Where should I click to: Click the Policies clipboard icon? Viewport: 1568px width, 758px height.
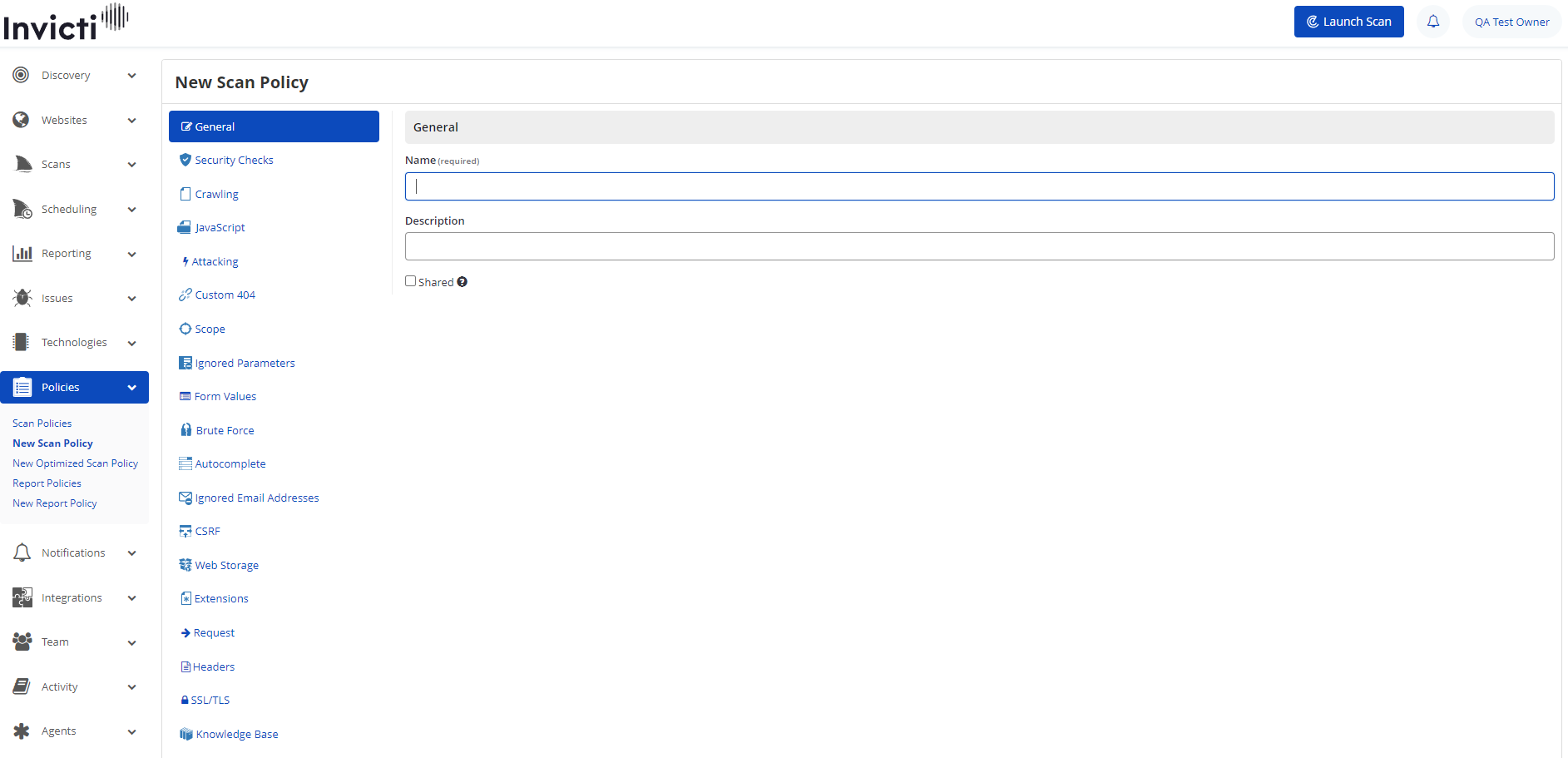22,387
